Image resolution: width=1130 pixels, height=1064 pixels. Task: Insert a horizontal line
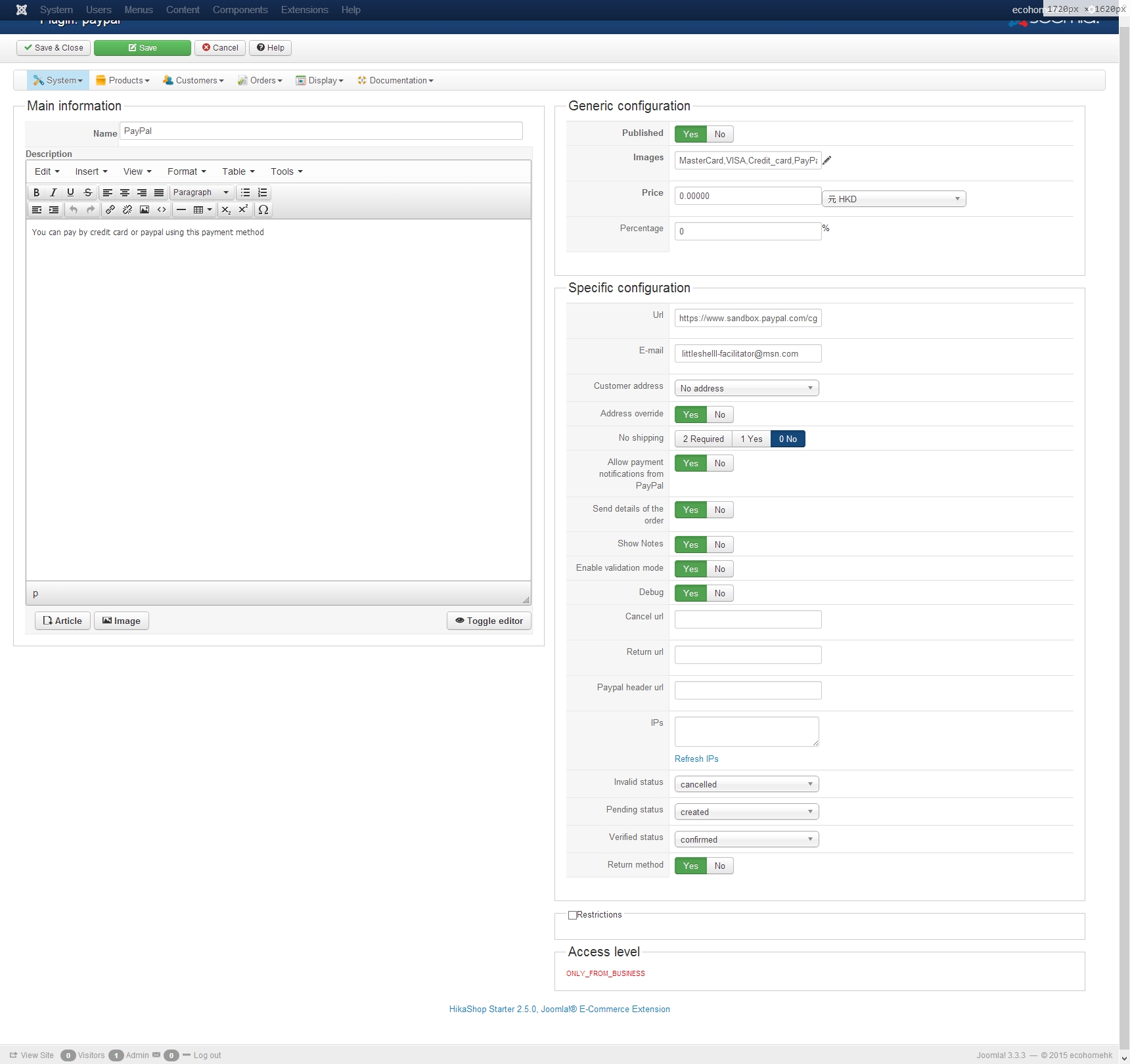(181, 210)
